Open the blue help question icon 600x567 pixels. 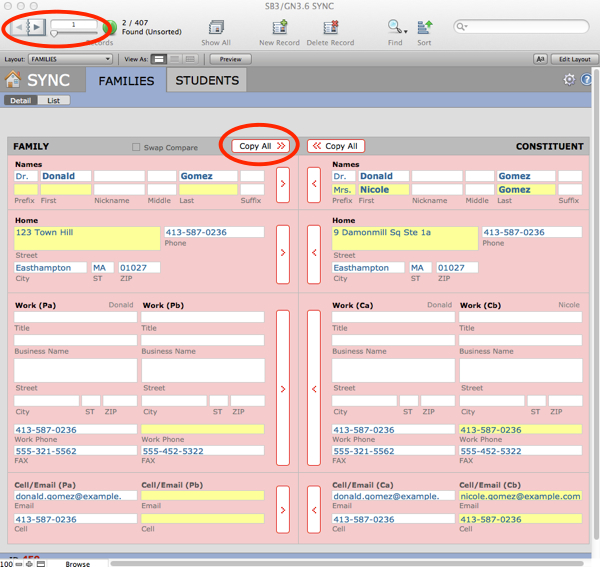click(587, 80)
